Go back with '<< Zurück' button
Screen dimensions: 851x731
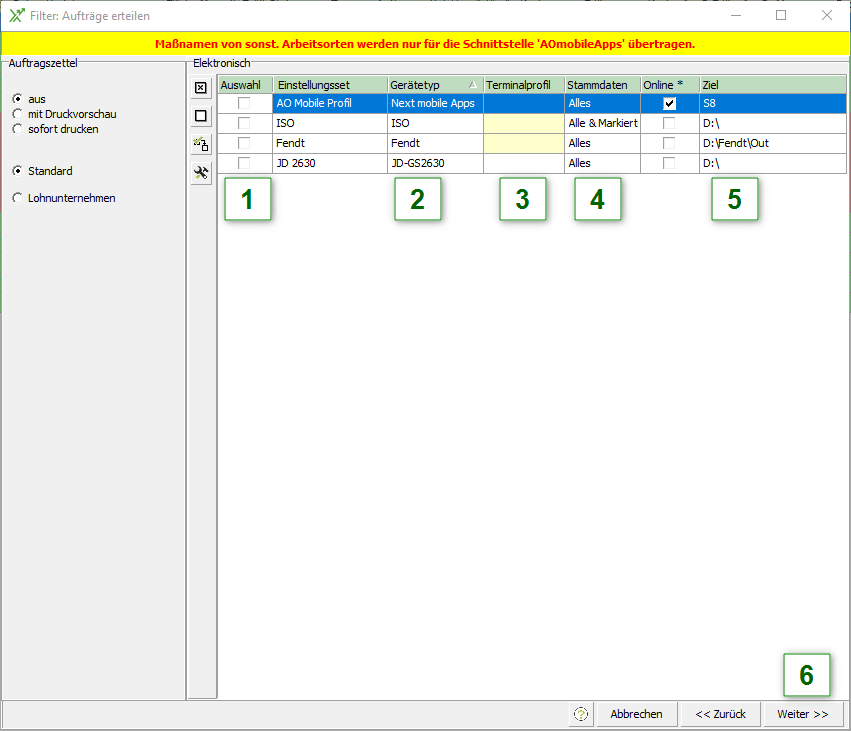(720, 714)
